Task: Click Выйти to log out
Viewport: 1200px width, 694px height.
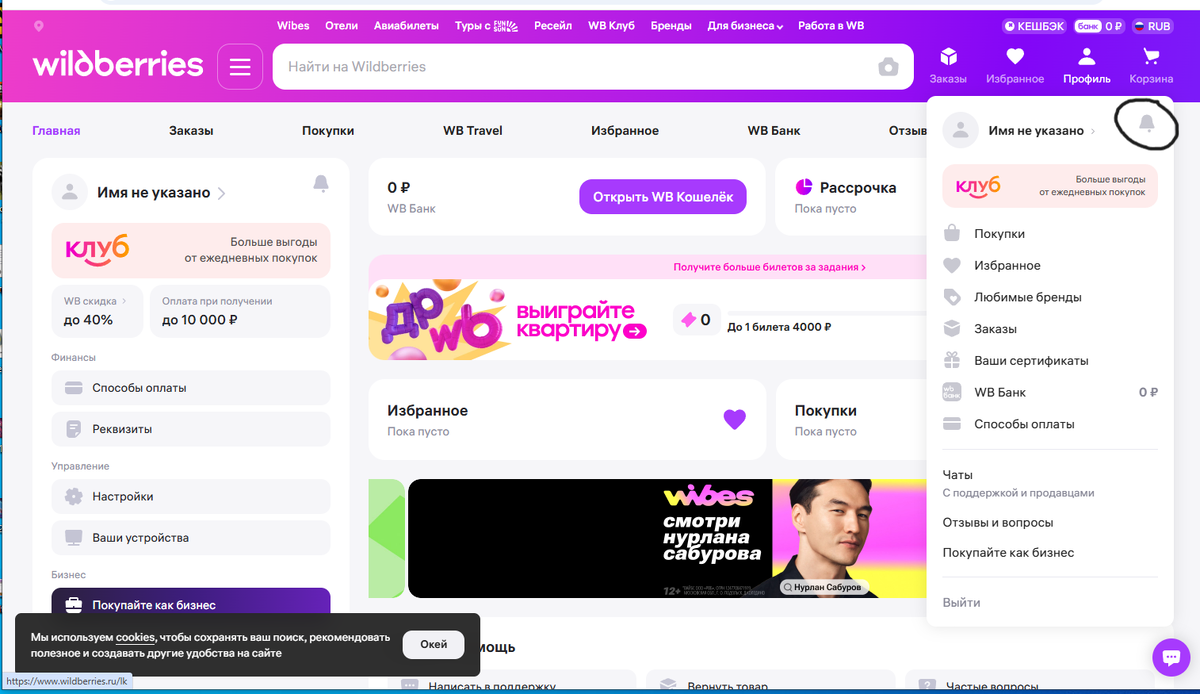Action: tap(961, 603)
